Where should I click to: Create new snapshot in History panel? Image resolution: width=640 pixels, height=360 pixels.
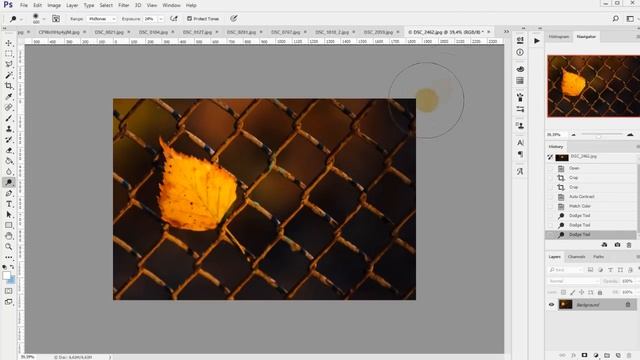(617, 244)
